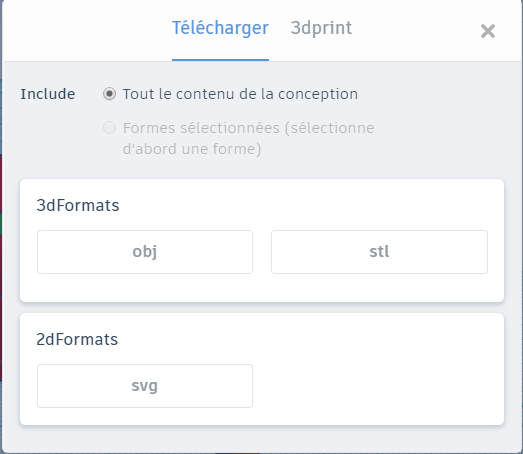The height and width of the screenshot is (454, 523).
Task: Download the svg 2D file
Action: [x=145, y=386]
